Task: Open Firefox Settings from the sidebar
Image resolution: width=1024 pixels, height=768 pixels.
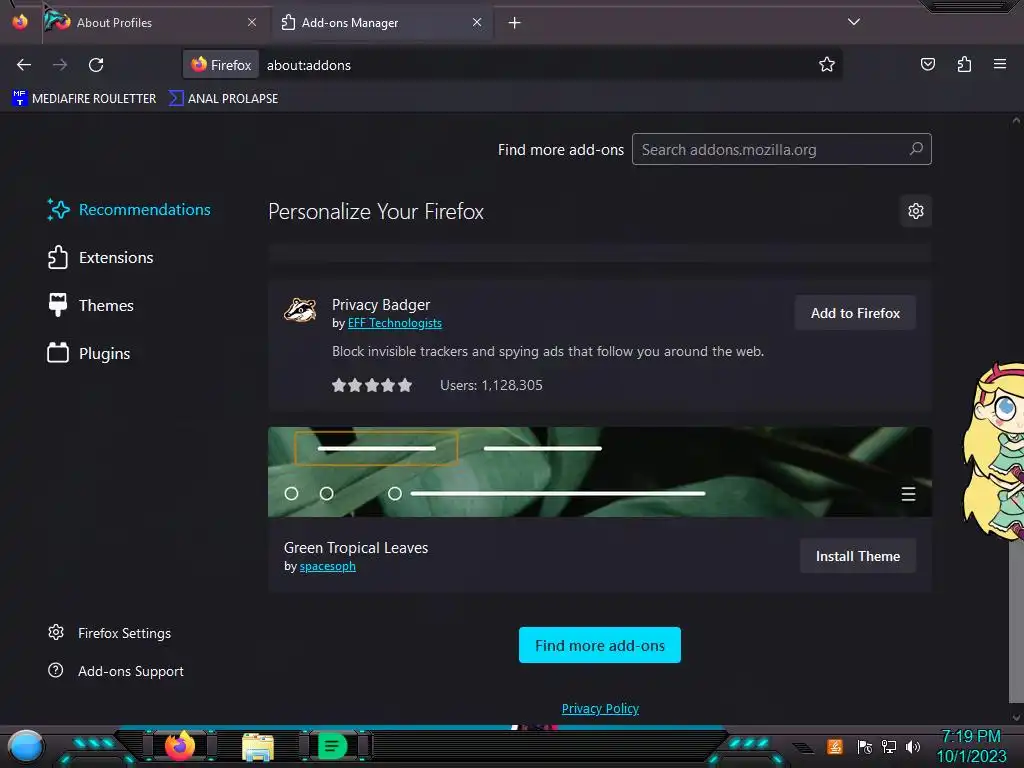Action: 110,633
